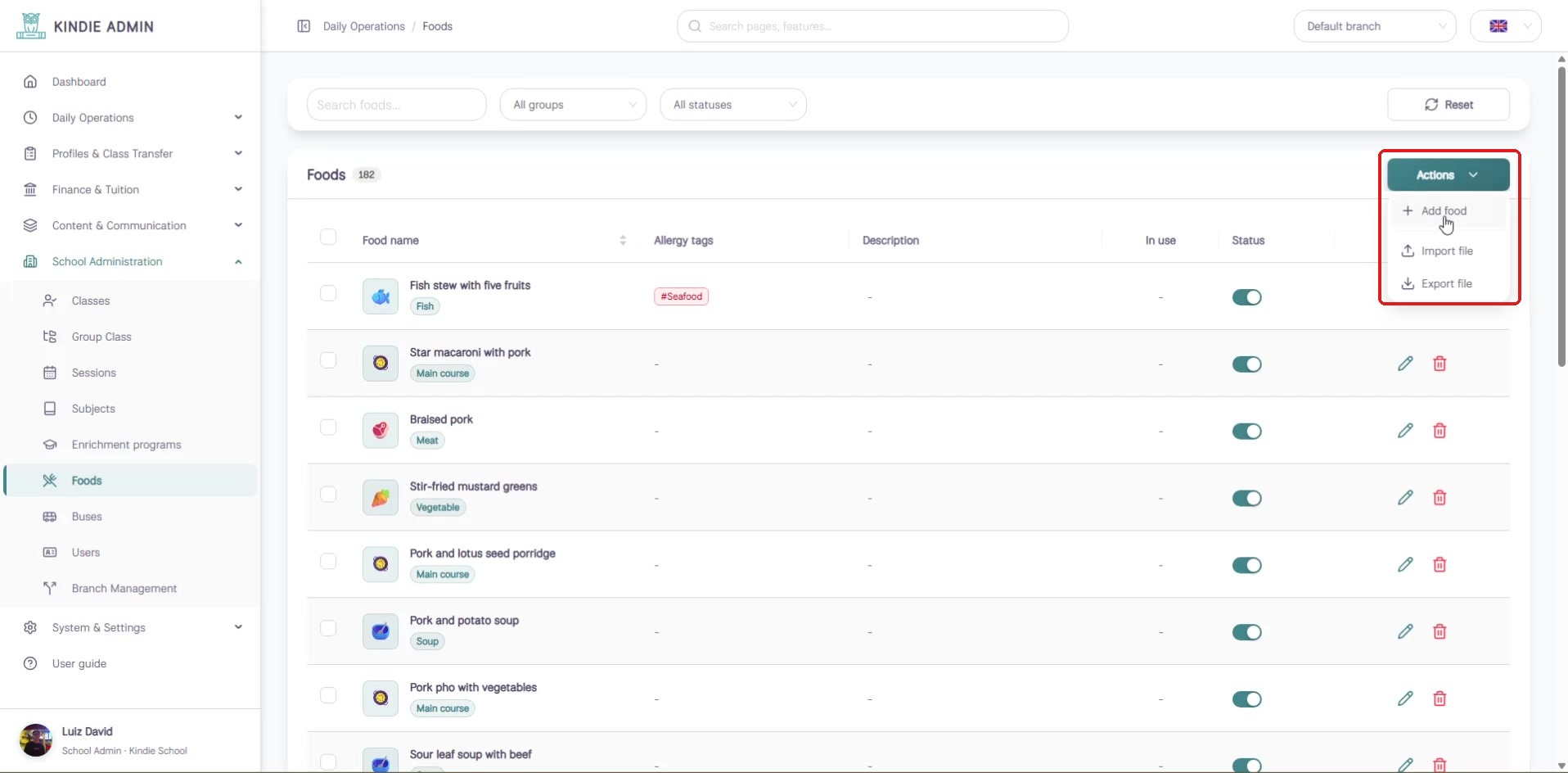Edit Star macaroni with pork
This screenshot has height=773, width=1568.
[x=1405, y=364]
